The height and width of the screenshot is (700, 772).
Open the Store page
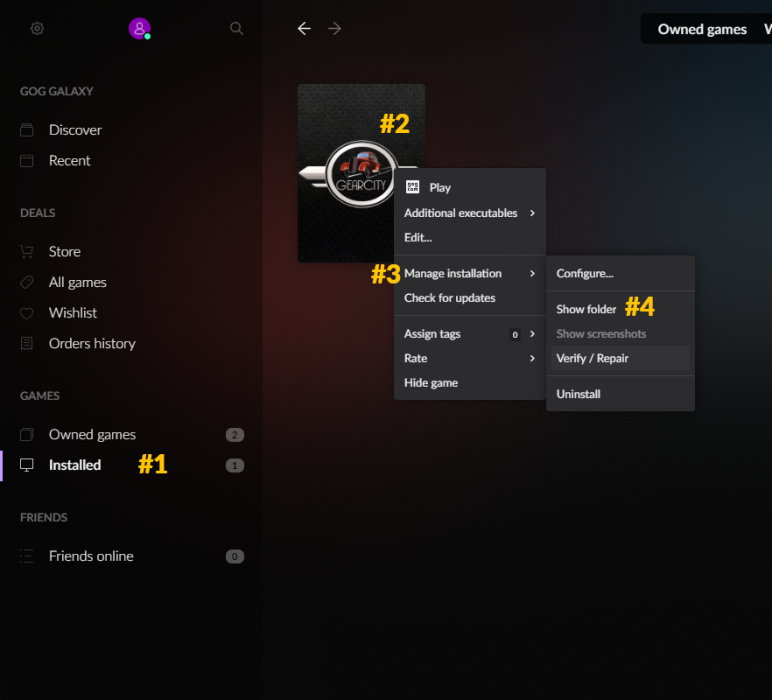[x=64, y=252]
